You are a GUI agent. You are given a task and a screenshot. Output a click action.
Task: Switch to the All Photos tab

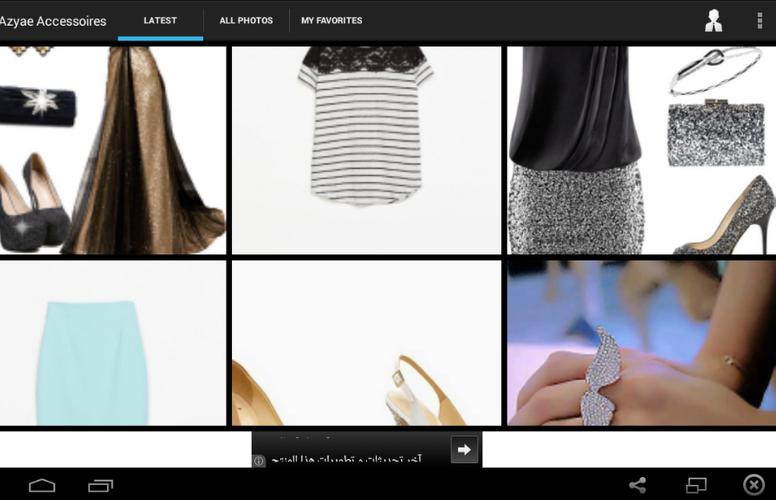tap(246, 21)
